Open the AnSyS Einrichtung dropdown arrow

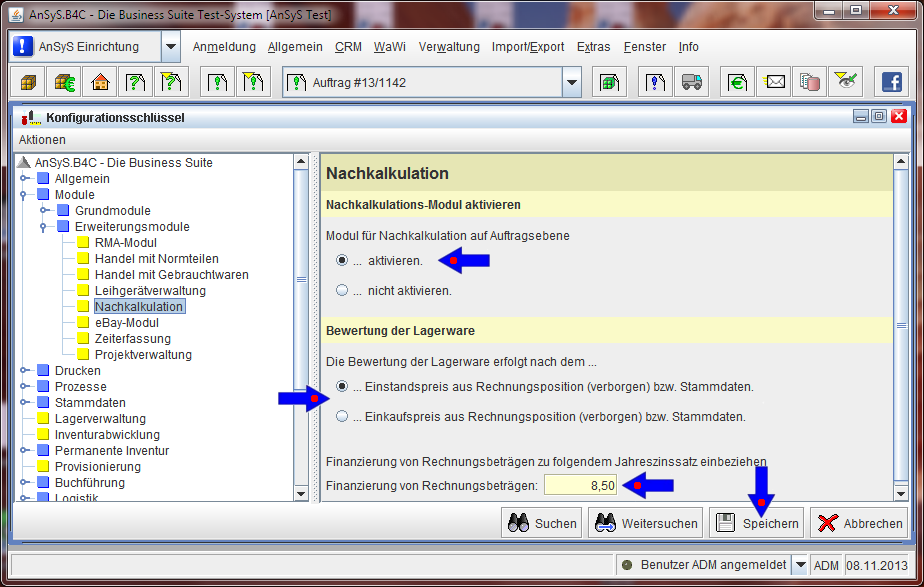170,47
